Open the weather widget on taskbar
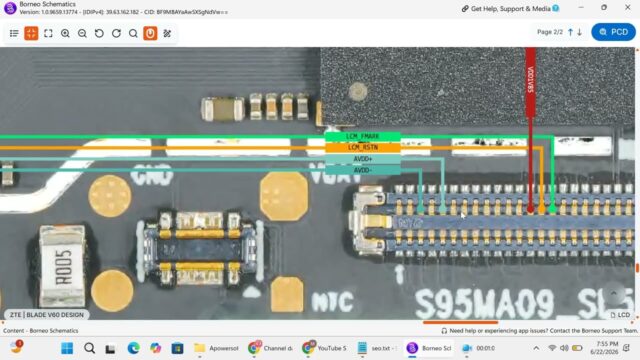Screen dimensions: 640x360 point(16,347)
